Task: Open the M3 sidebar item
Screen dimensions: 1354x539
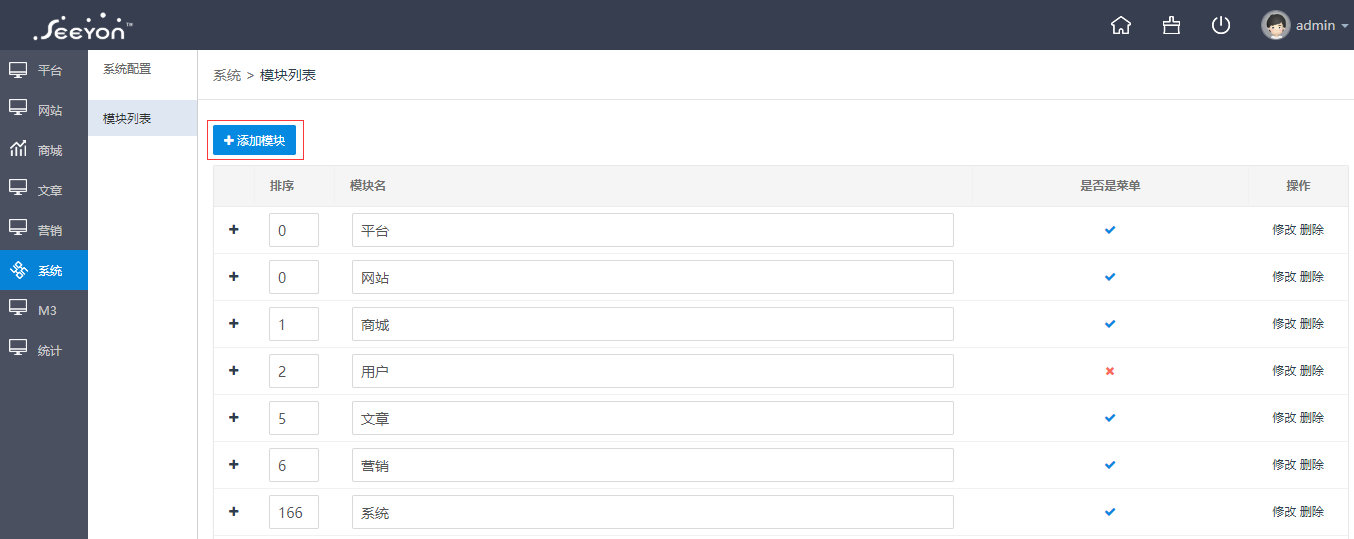Action: coord(44,310)
